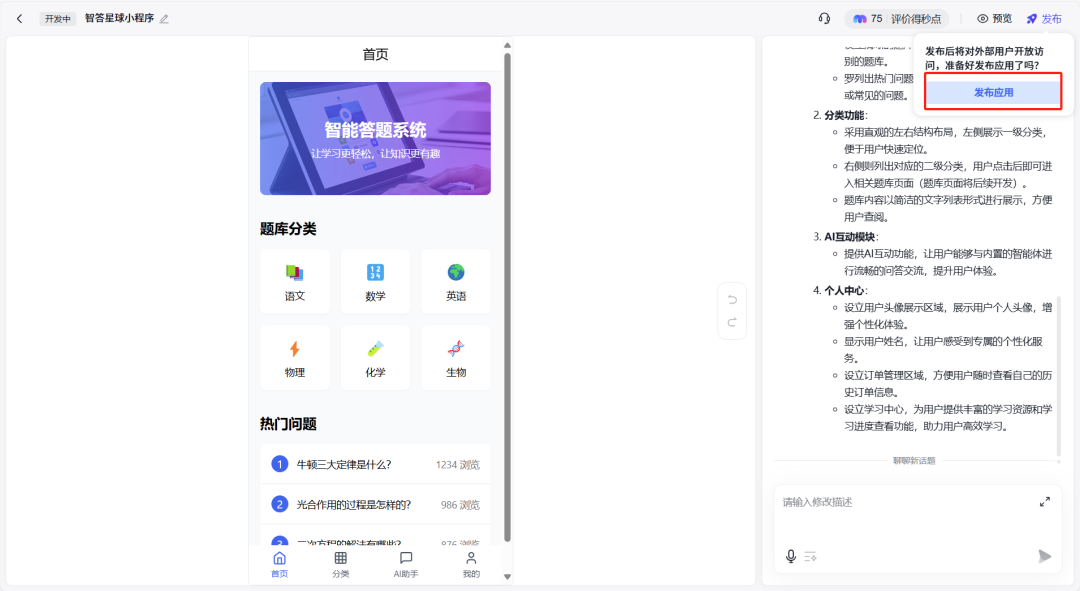Expand the modification input to fullscreen
The width and height of the screenshot is (1080, 591).
(1045, 502)
